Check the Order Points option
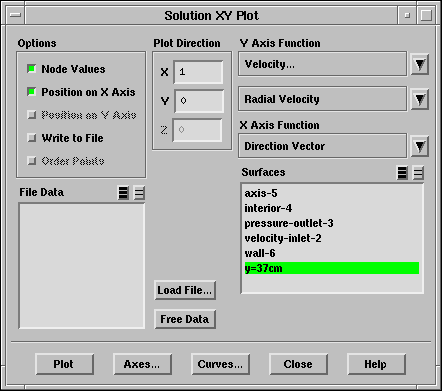 pos(32,161)
